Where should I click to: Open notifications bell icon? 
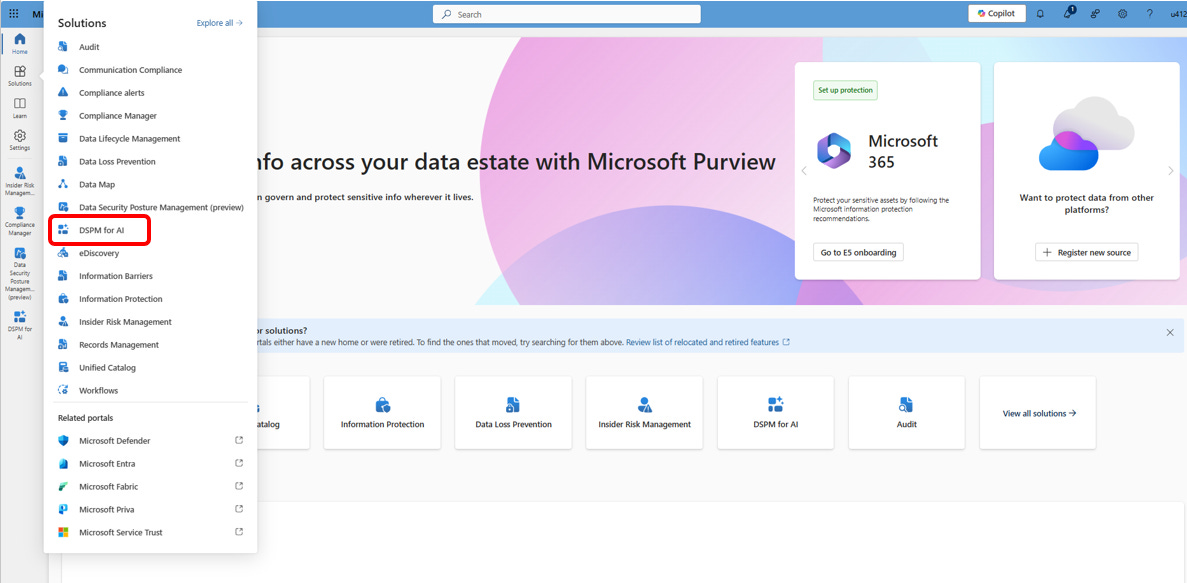(x=1040, y=14)
